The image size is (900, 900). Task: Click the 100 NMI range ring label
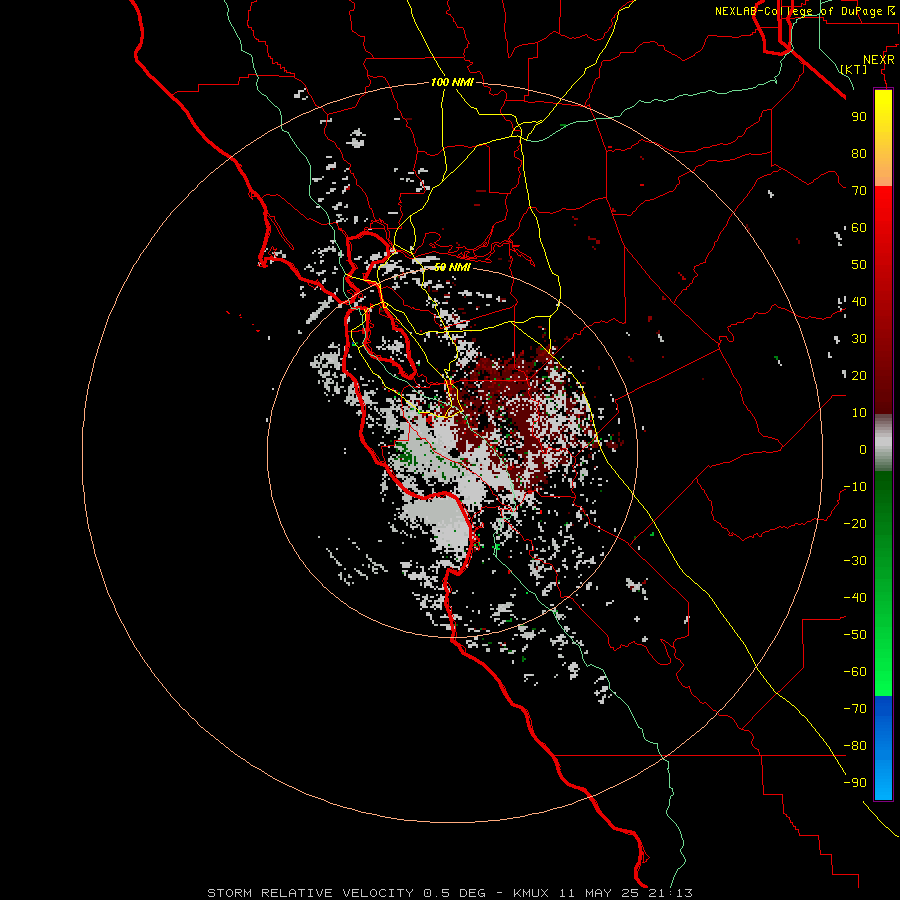[x=452, y=82]
